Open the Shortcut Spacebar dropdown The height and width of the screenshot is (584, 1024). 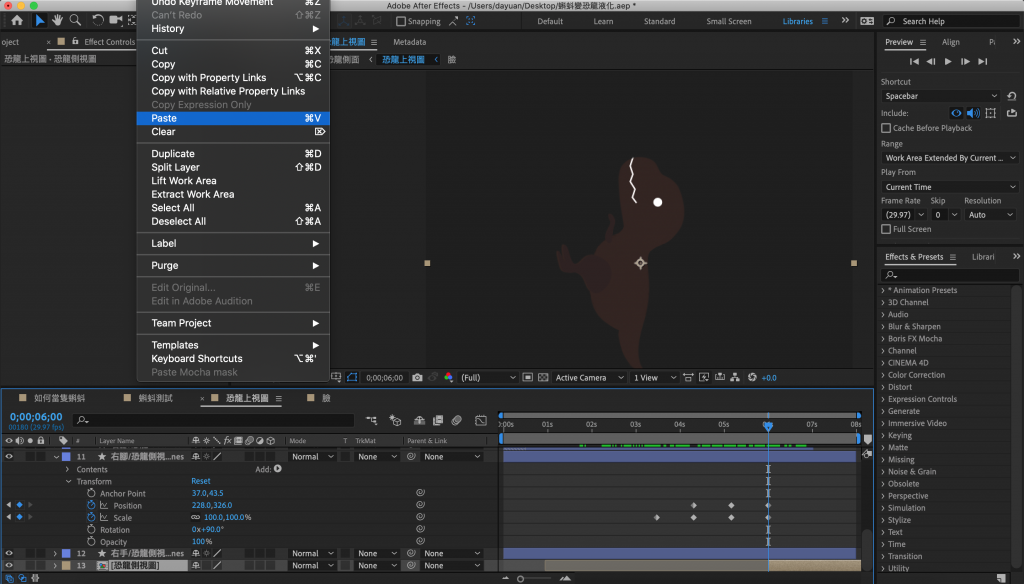tap(940, 96)
